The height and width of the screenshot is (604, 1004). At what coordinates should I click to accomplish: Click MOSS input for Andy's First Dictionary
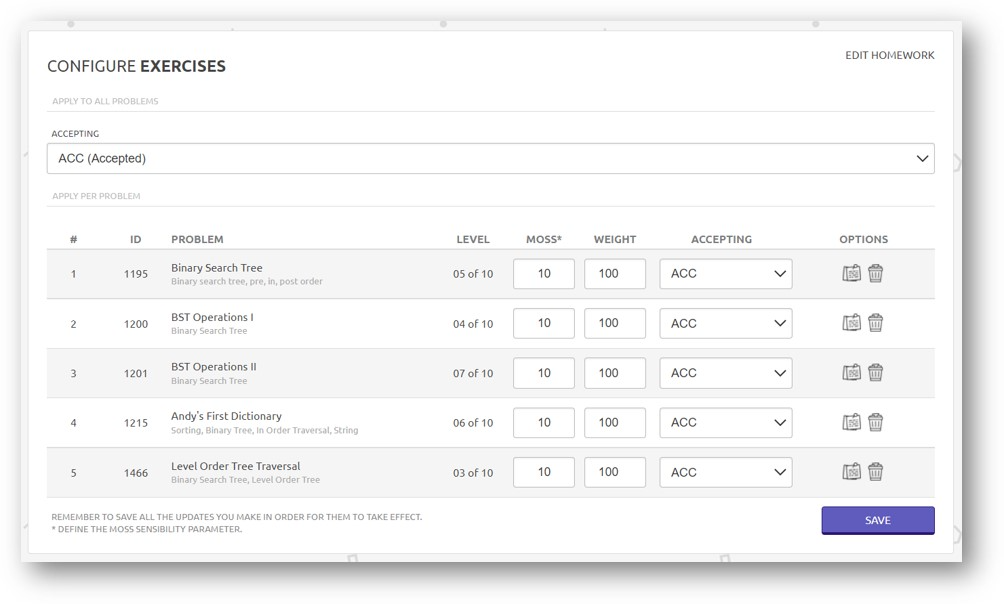tap(543, 423)
